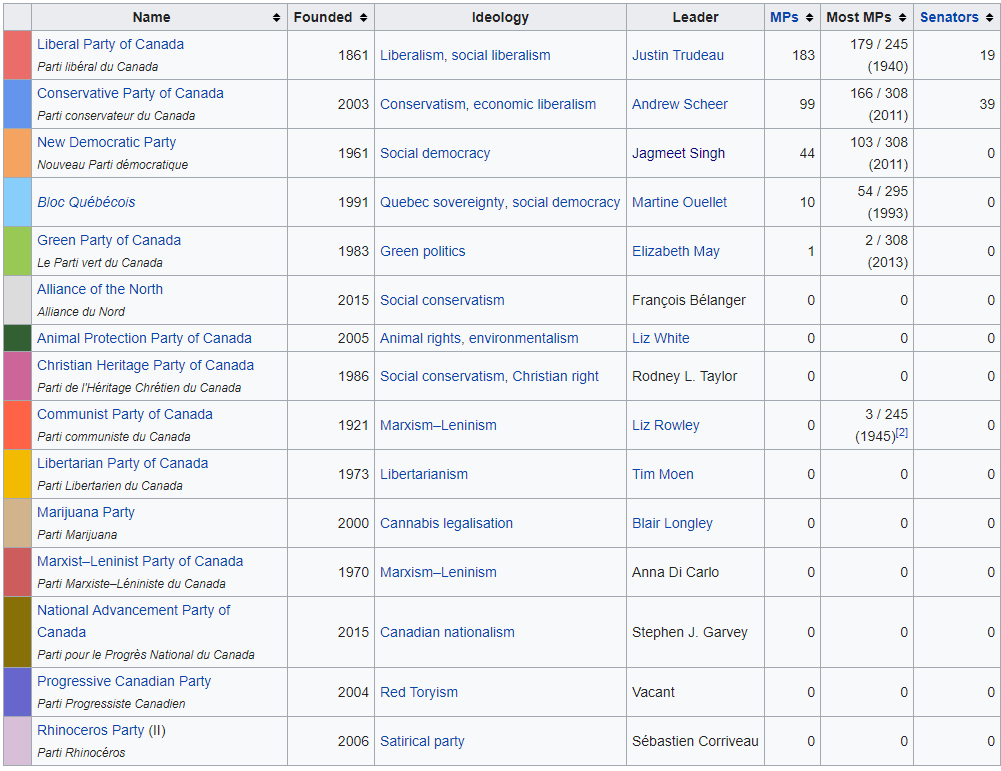This screenshot has width=1001, height=771.
Task: Open Justin Trudeau leader link
Action: [678, 56]
